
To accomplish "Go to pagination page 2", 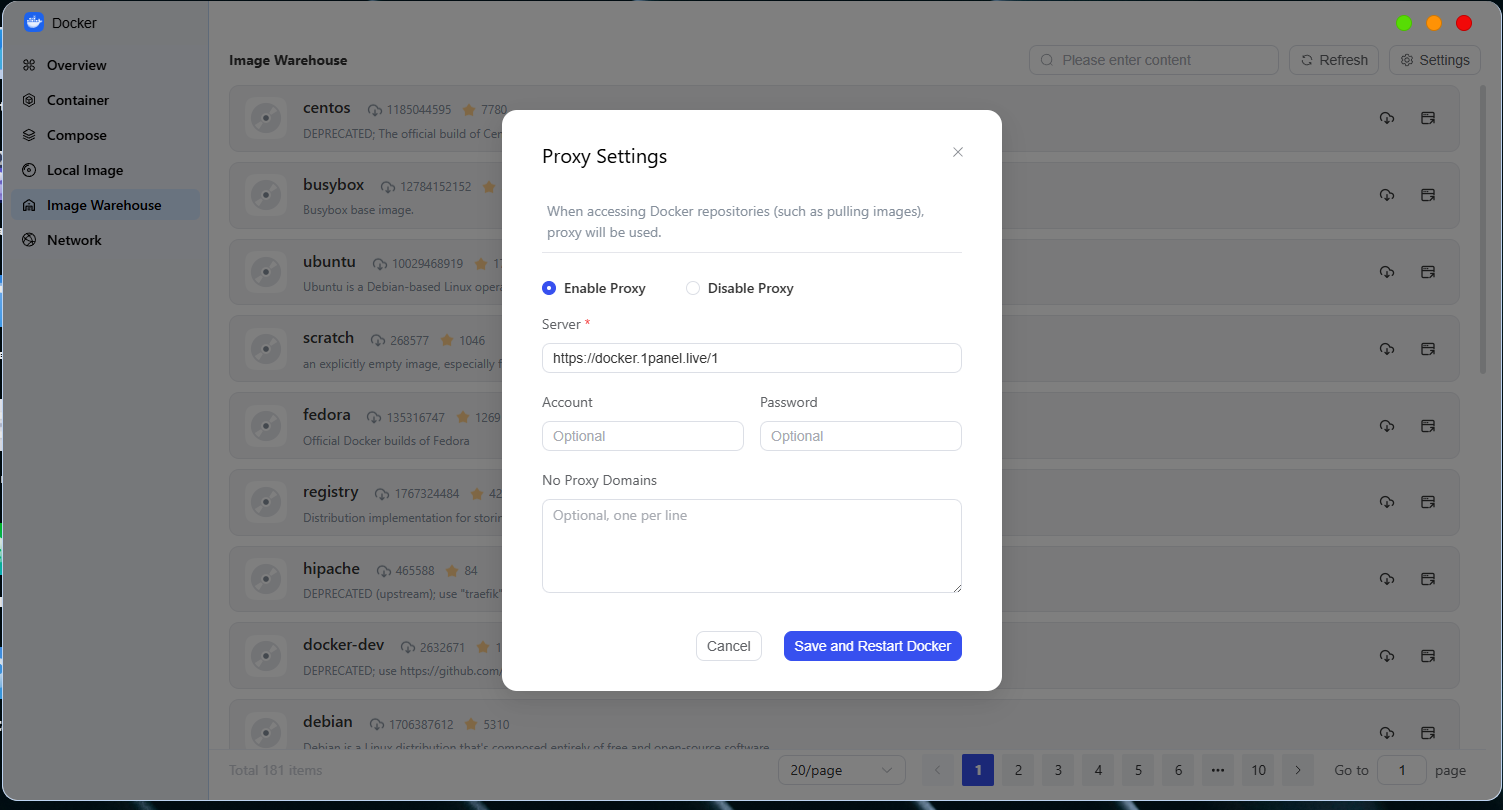I will click(x=1018, y=770).
